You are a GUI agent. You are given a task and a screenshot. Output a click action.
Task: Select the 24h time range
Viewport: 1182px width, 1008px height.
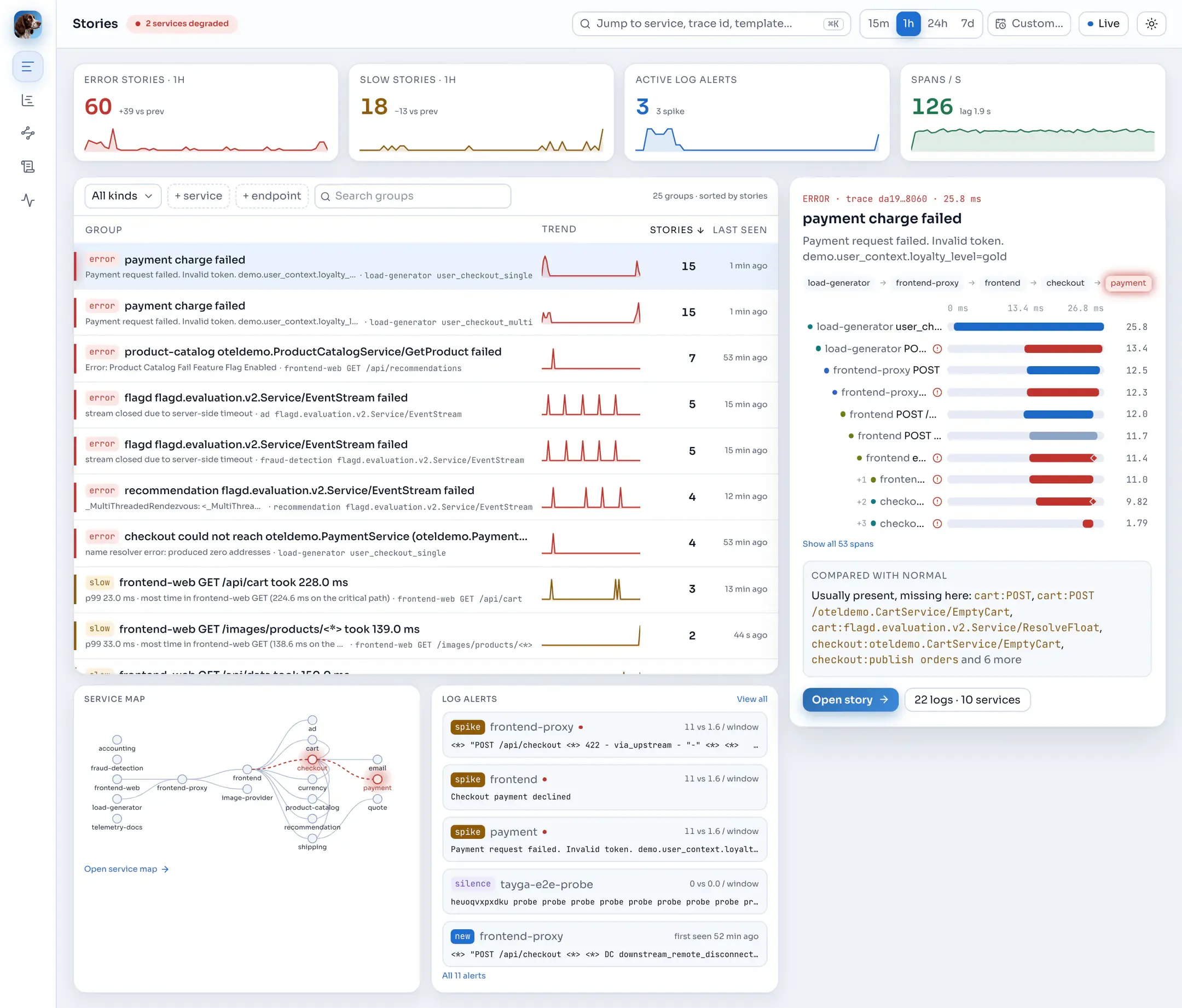point(937,24)
